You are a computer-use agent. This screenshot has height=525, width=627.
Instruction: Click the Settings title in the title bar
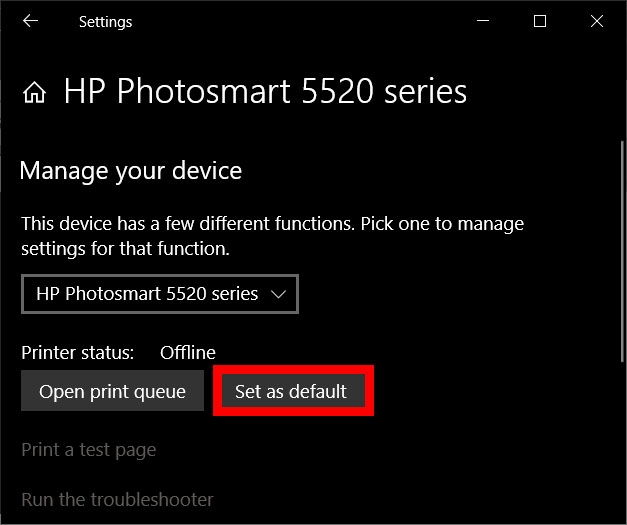click(105, 21)
